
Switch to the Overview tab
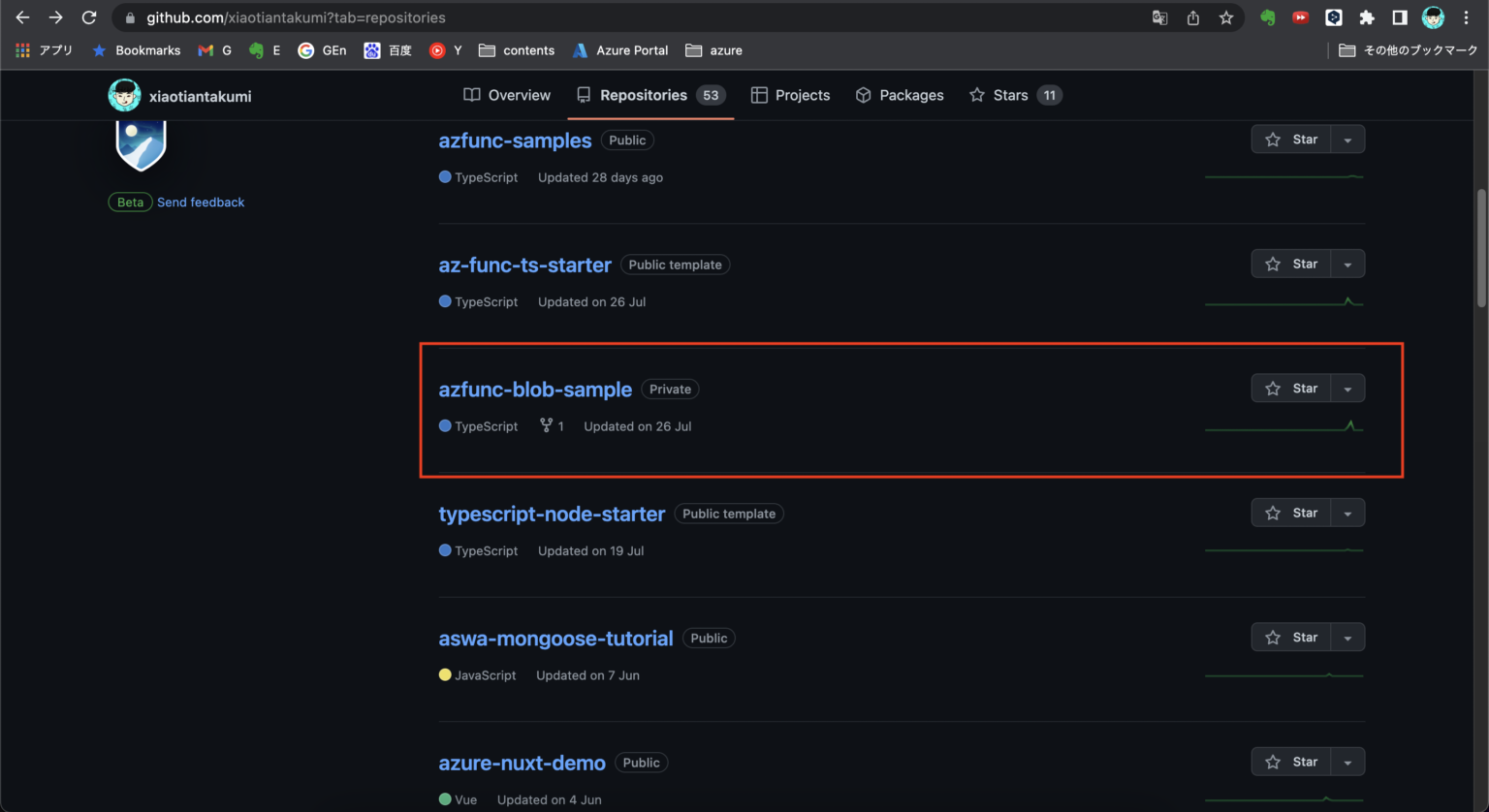click(507, 95)
